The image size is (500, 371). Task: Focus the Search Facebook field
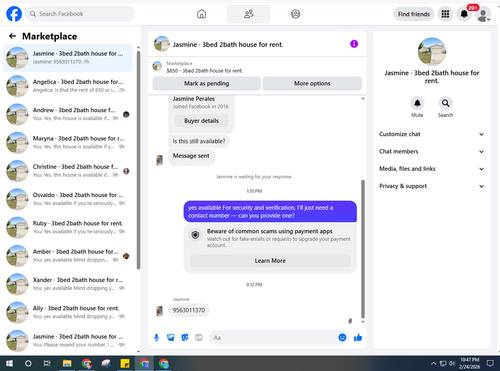[x=80, y=14]
